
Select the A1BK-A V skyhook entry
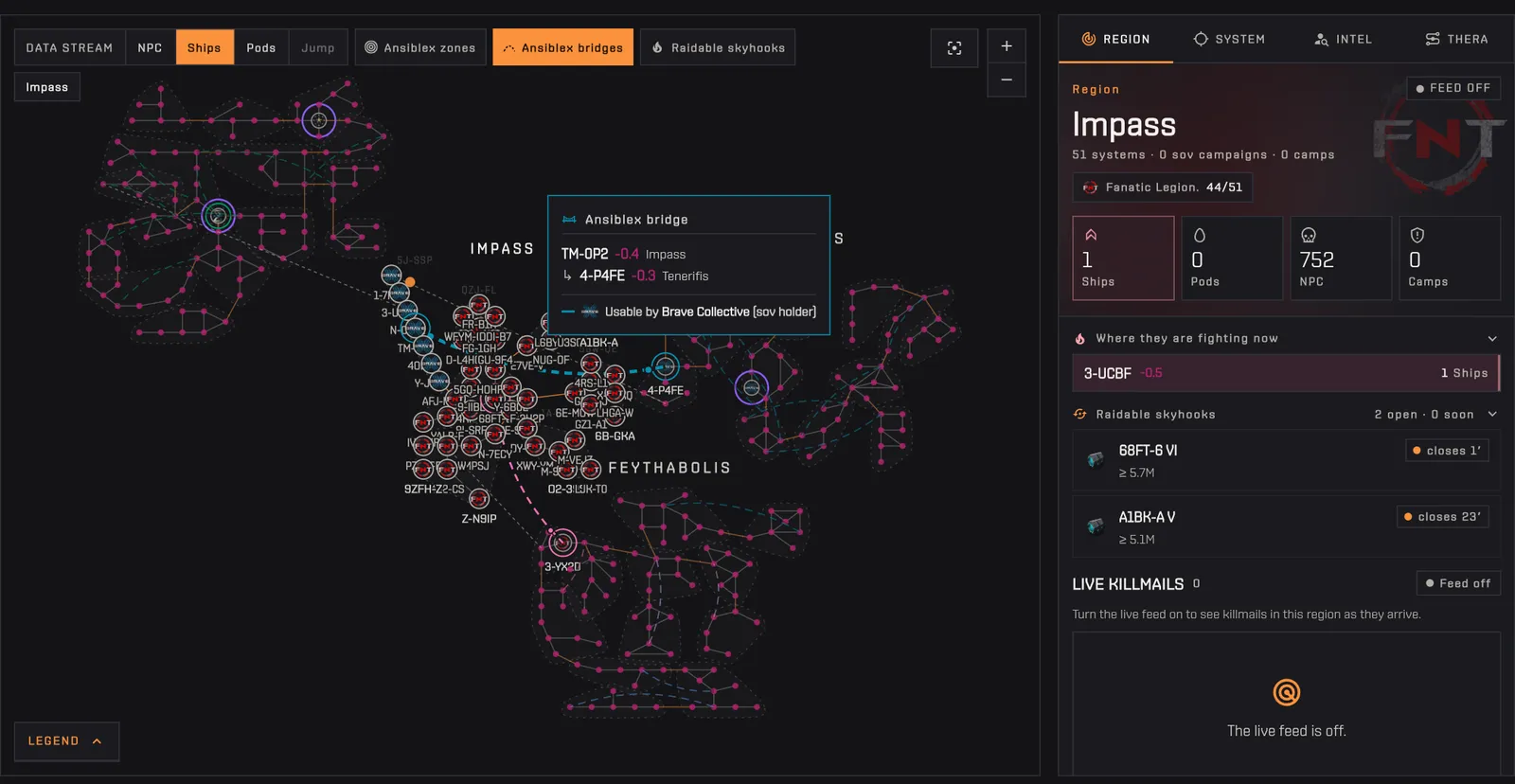[x=1286, y=527]
